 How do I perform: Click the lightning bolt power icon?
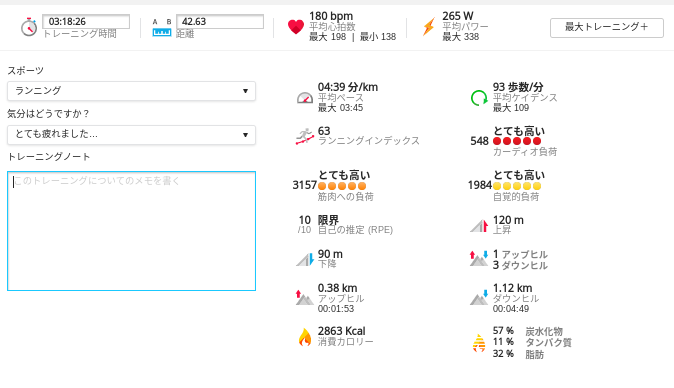tap(429, 27)
